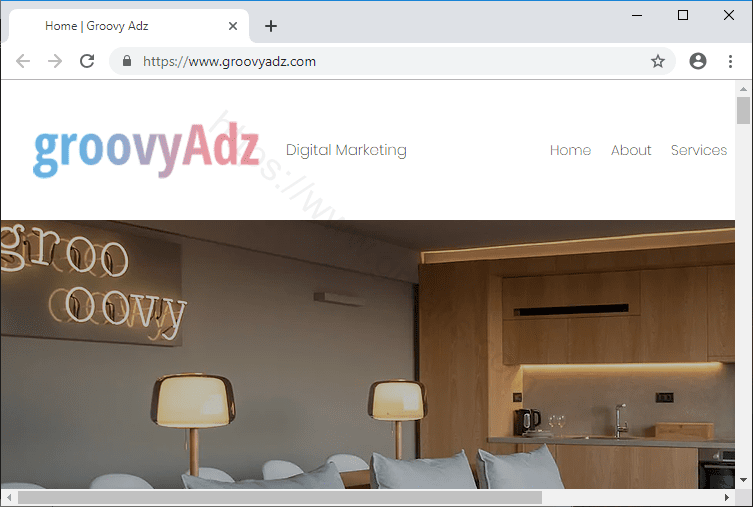The image size is (753, 507).
Task: Close the Chrome window
Action: [x=729, y=15]
